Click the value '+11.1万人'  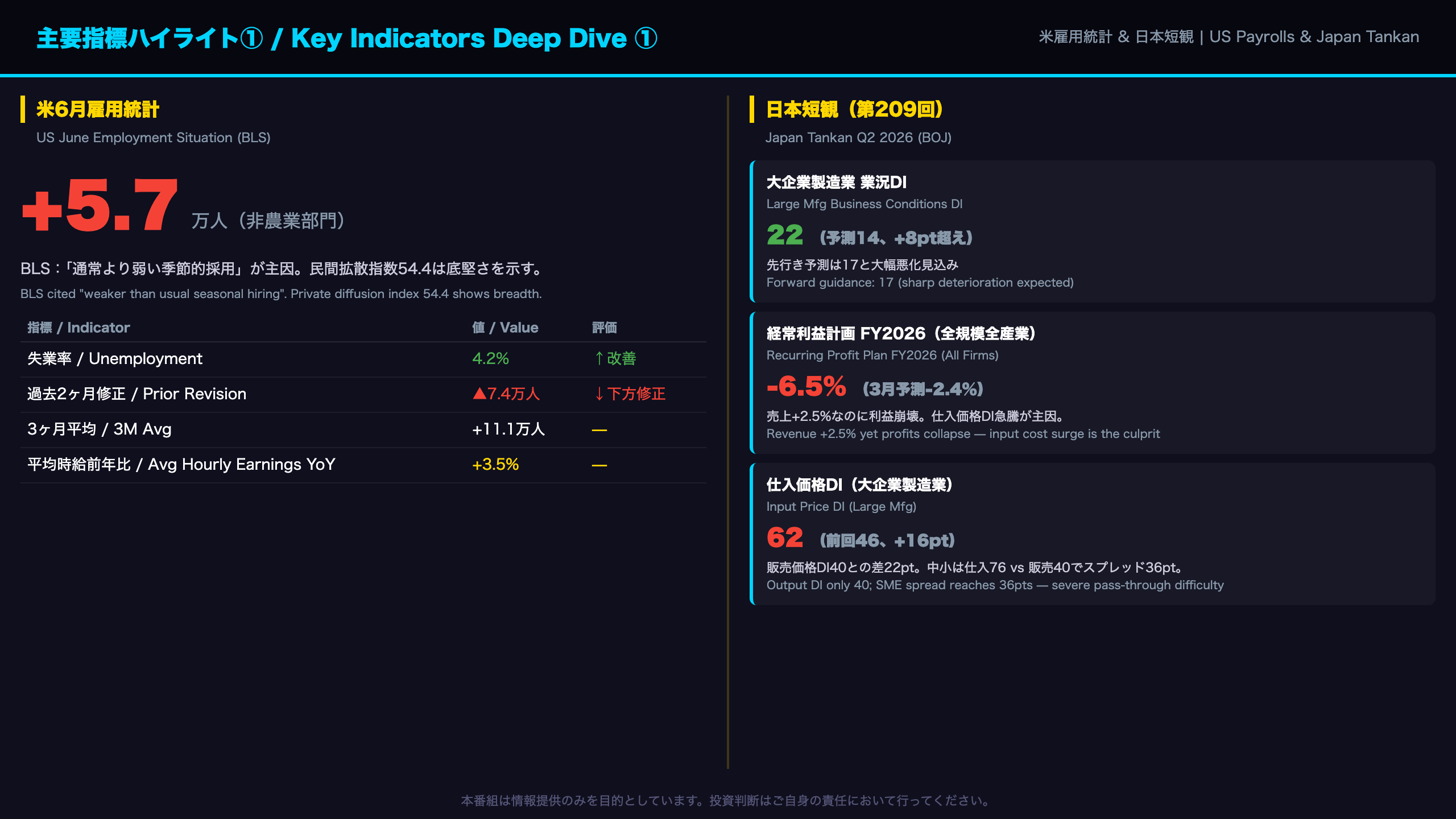[x=508, y=429]
